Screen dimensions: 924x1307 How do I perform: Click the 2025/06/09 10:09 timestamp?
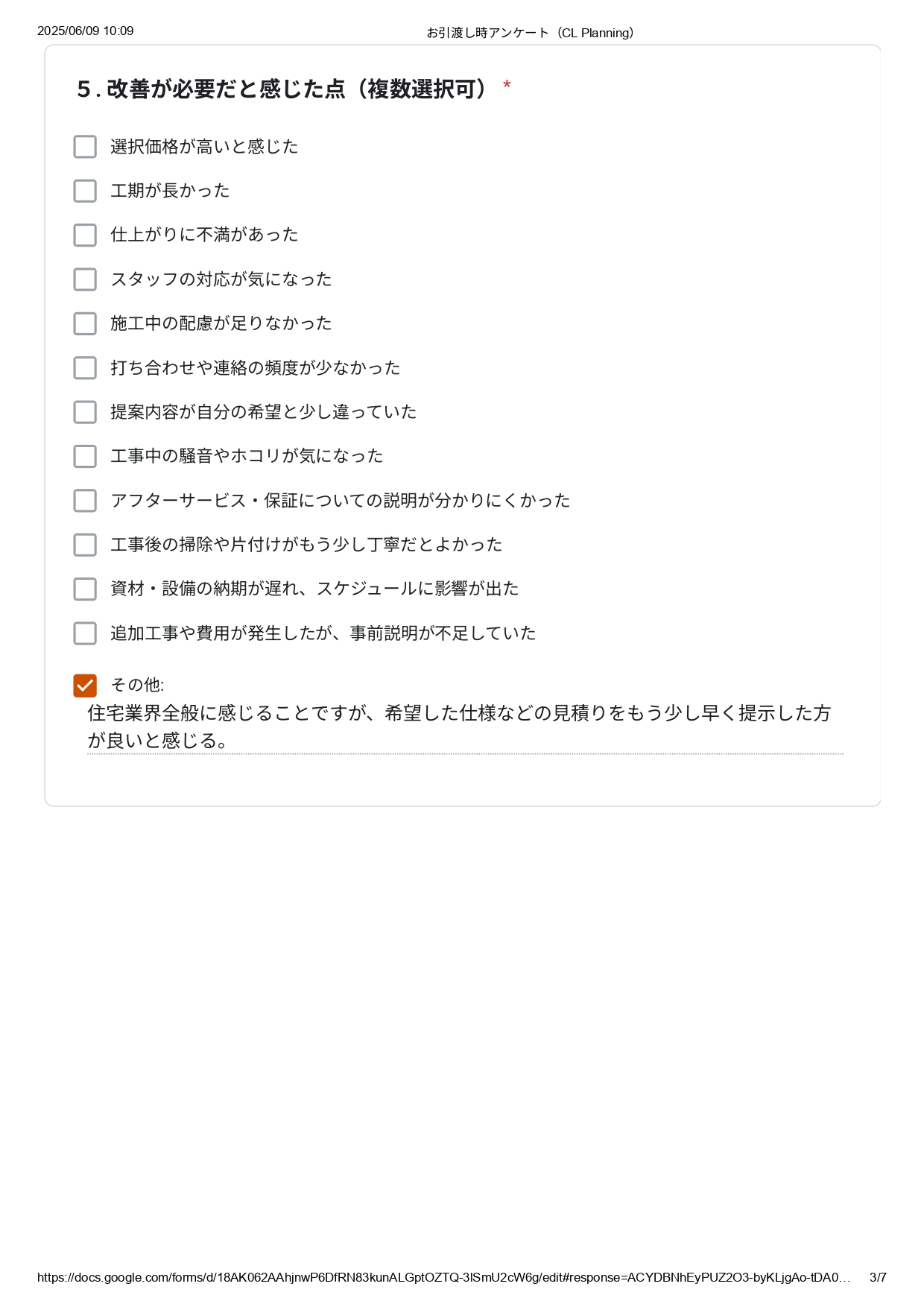(86, 31)
